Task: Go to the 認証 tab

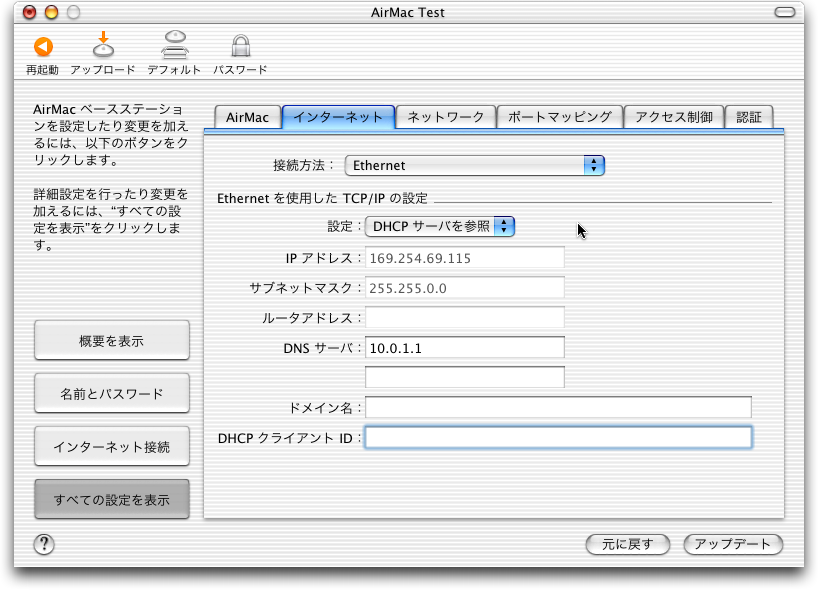Action: [748, 117]
